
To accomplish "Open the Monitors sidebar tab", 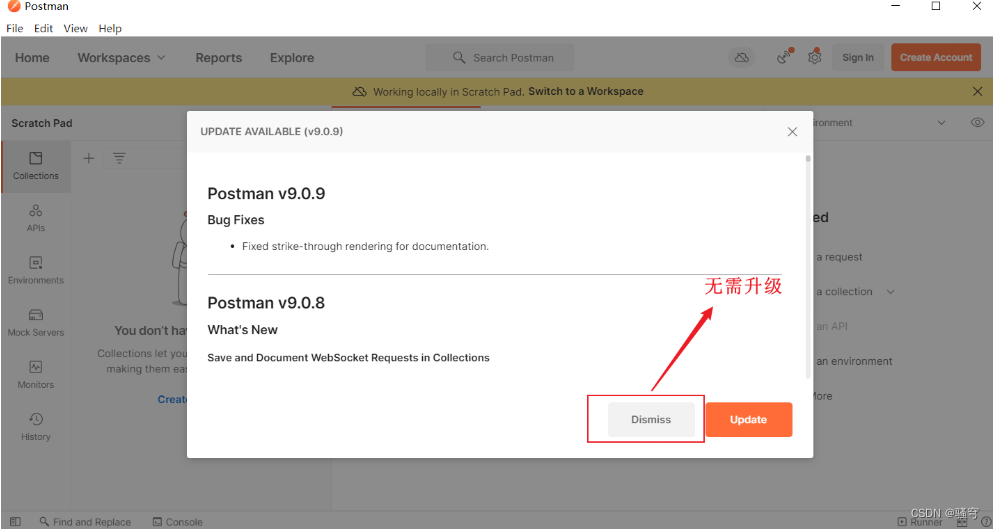I will [x=36, y=374].
